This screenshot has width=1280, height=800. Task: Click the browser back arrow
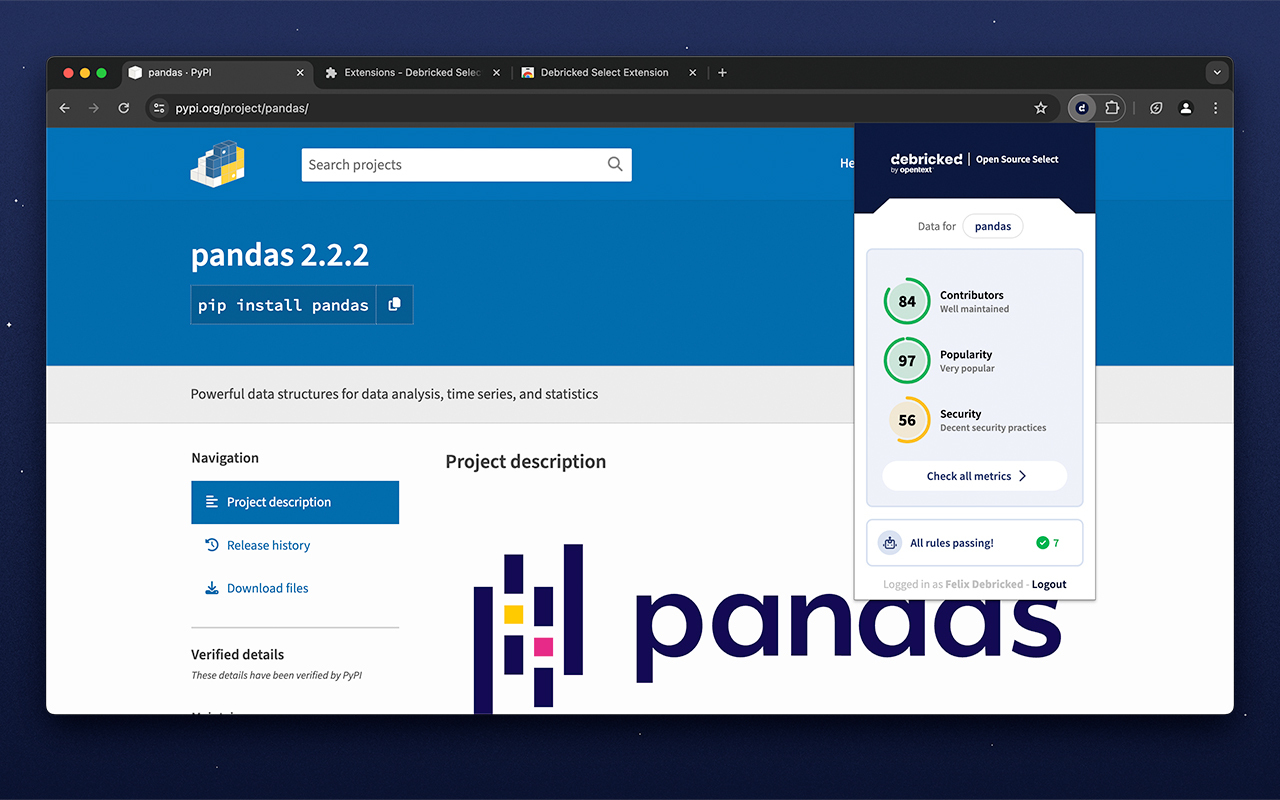click(65, 108)
